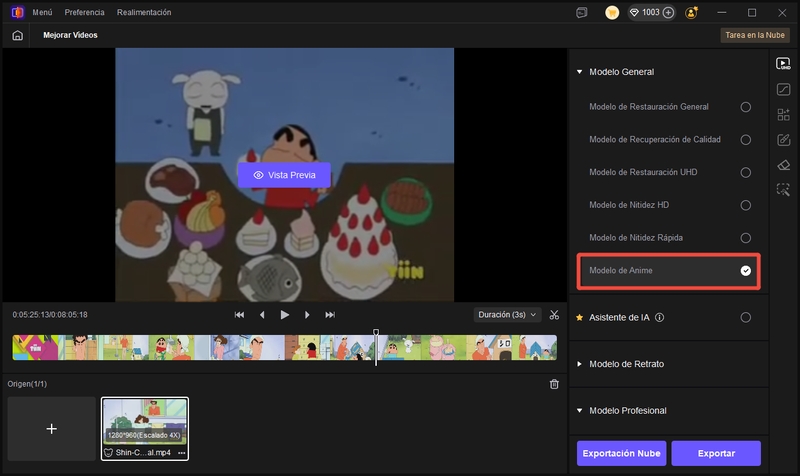Add a new source video with the plus tile
800x476 pixels.
pos(52,429)
